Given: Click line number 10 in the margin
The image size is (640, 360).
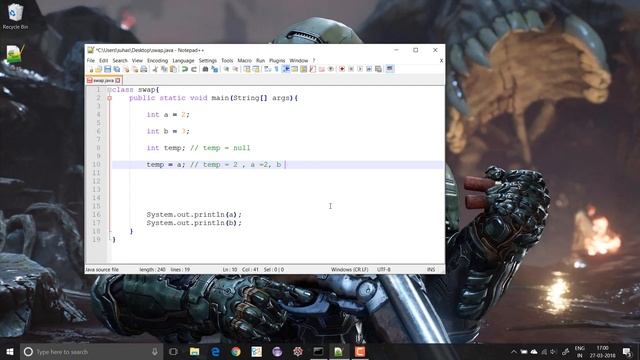Looking at the screenshot, I should (x=96, y=164).
